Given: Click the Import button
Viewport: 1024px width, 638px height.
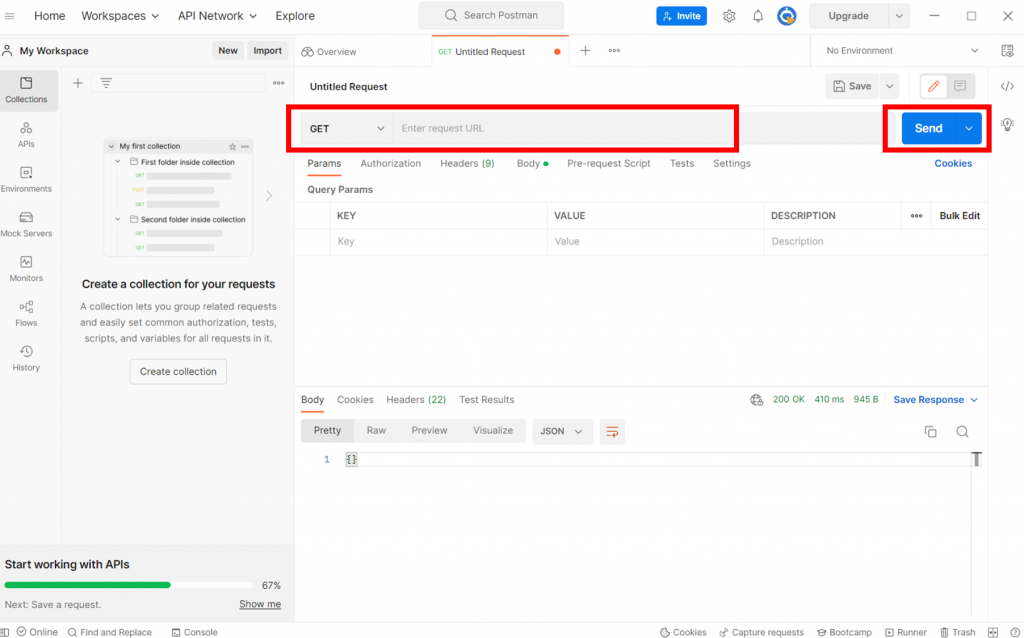Looking at the screenshot, I should pos(267,51).
